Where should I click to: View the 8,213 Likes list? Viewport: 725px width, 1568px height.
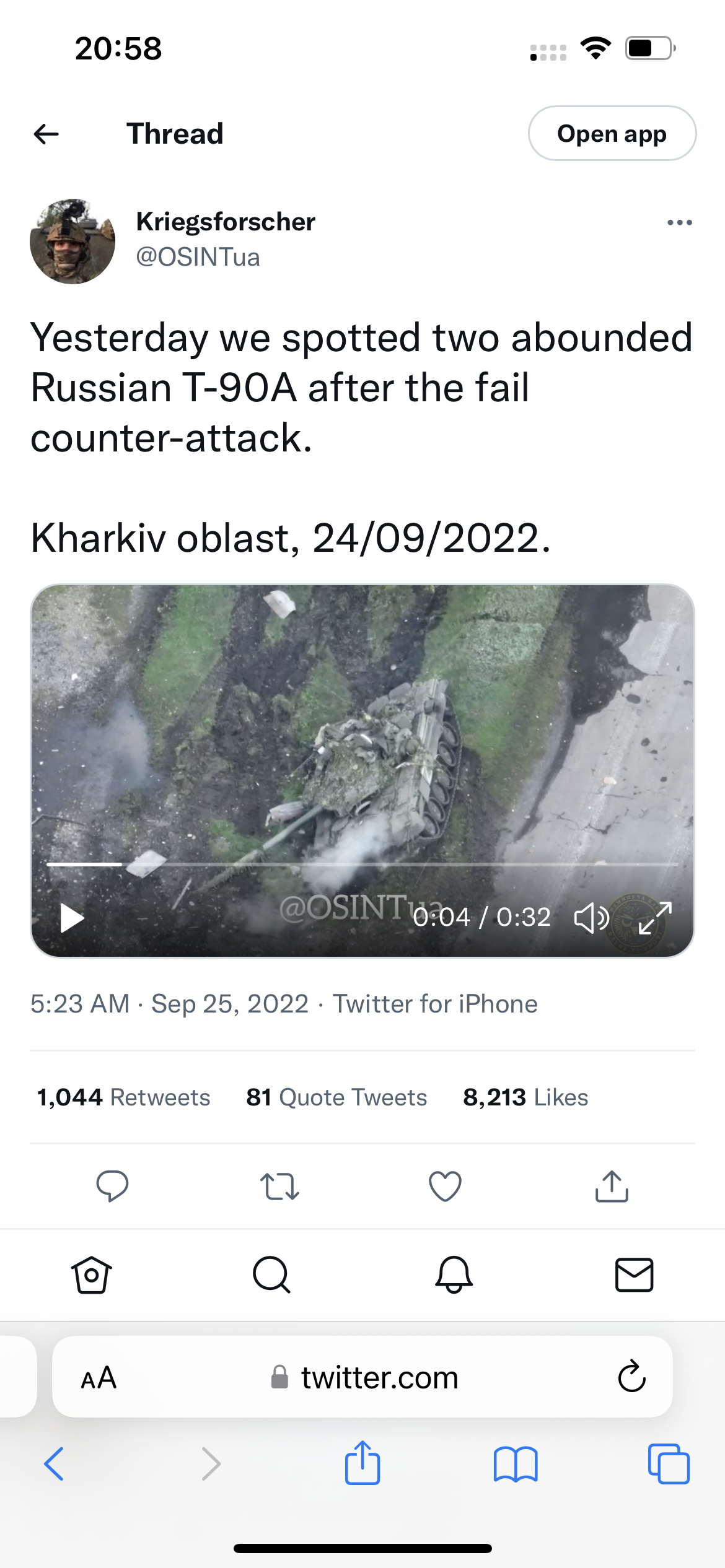click(x=525, y=1097)
